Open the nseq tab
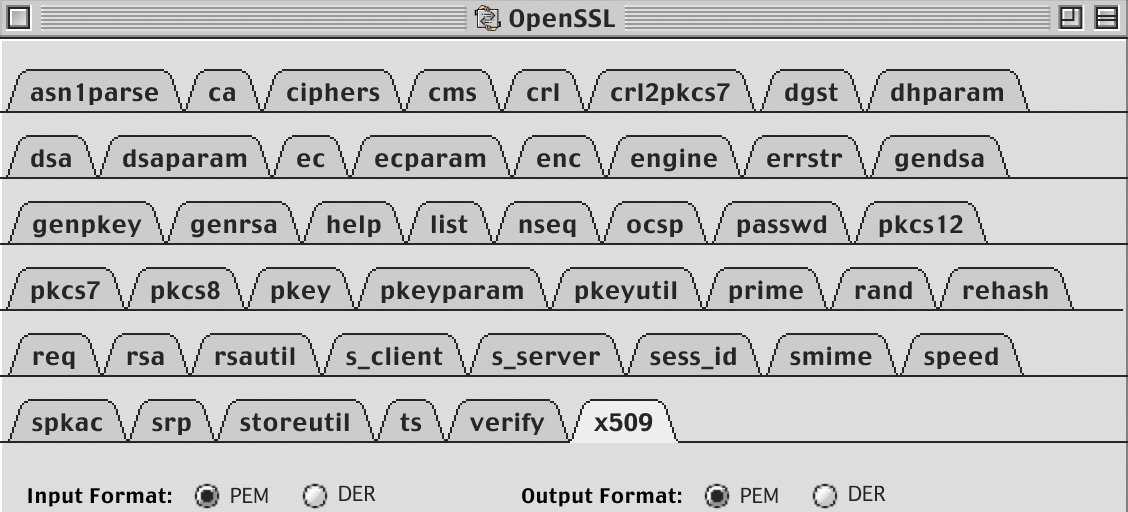This screenshot has width=1128, height=512. click(x=547, y=224)
